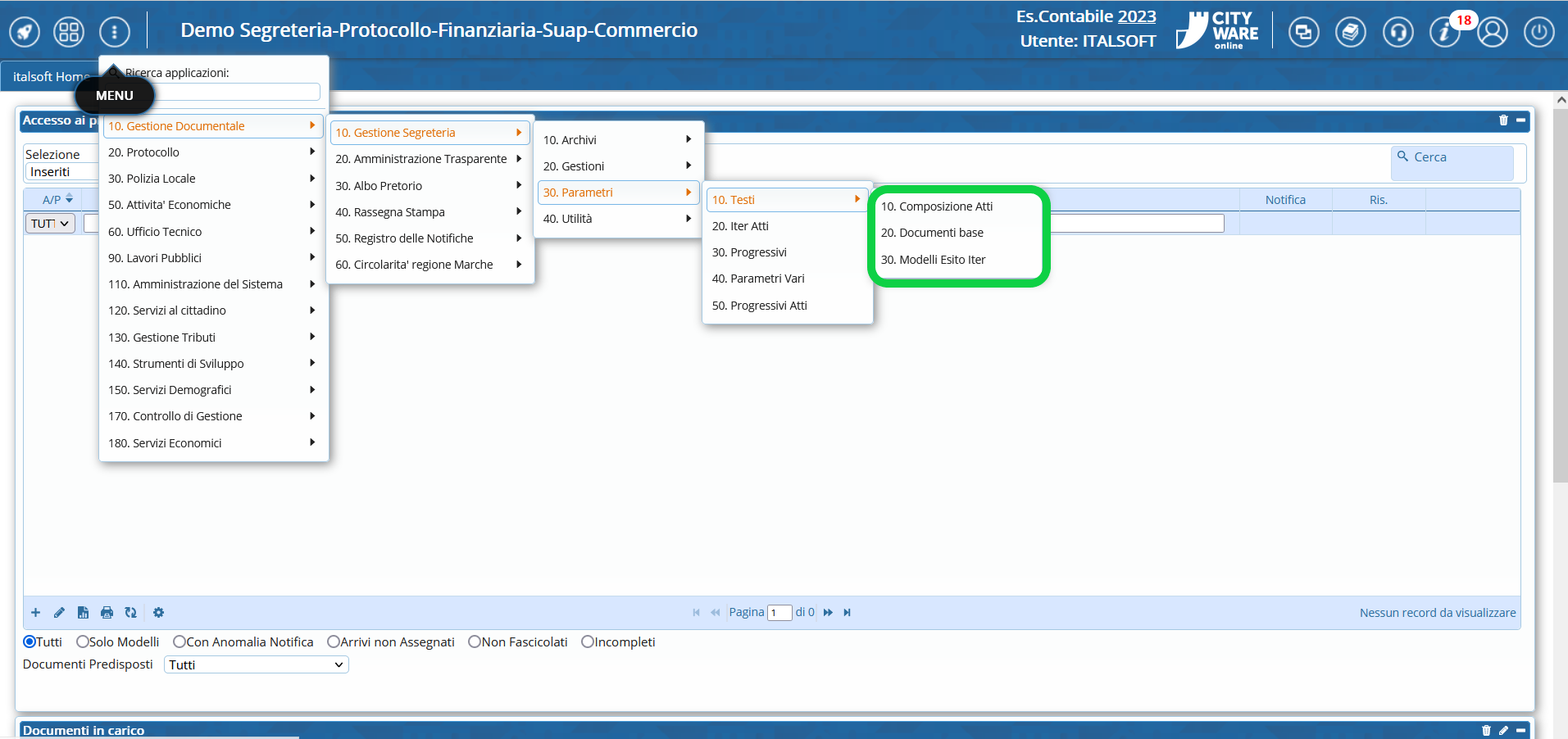Open the four-squares applications grid icon
The width and height of the screenshot is (1568, 739).
pyautogui.click(x=69, y=33)
